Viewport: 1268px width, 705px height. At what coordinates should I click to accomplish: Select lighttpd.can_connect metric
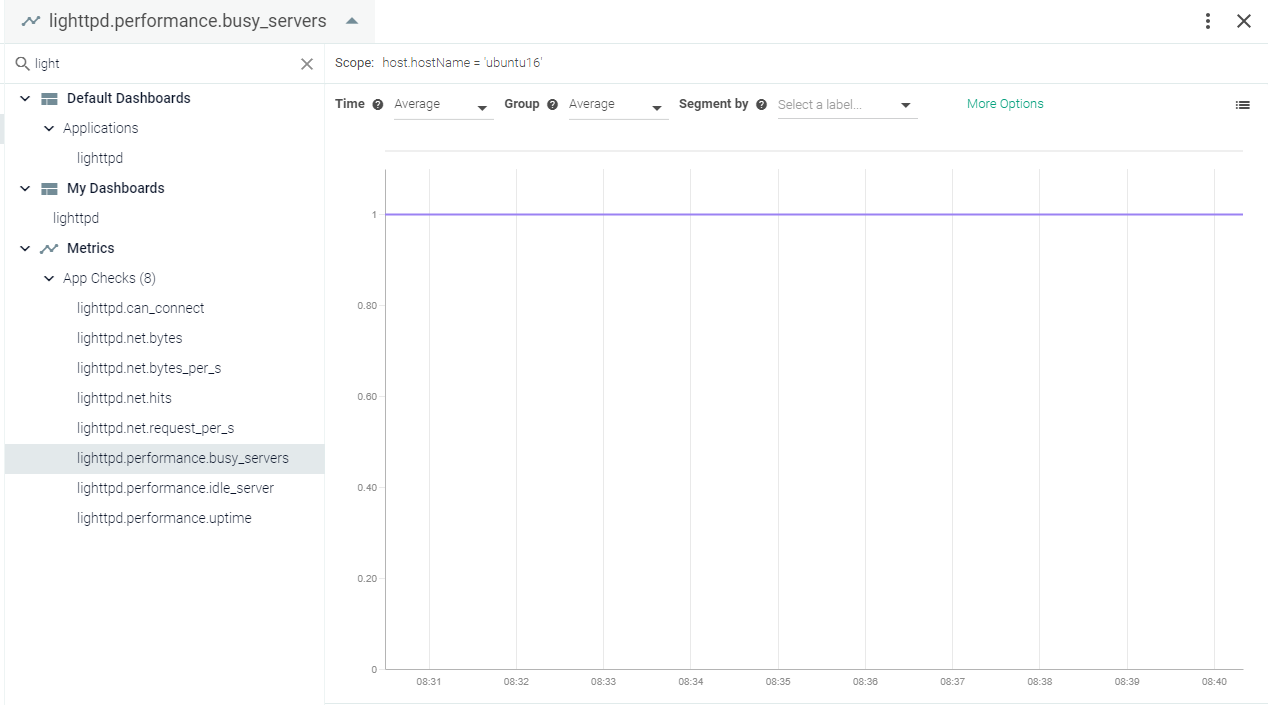coord(141,308)
